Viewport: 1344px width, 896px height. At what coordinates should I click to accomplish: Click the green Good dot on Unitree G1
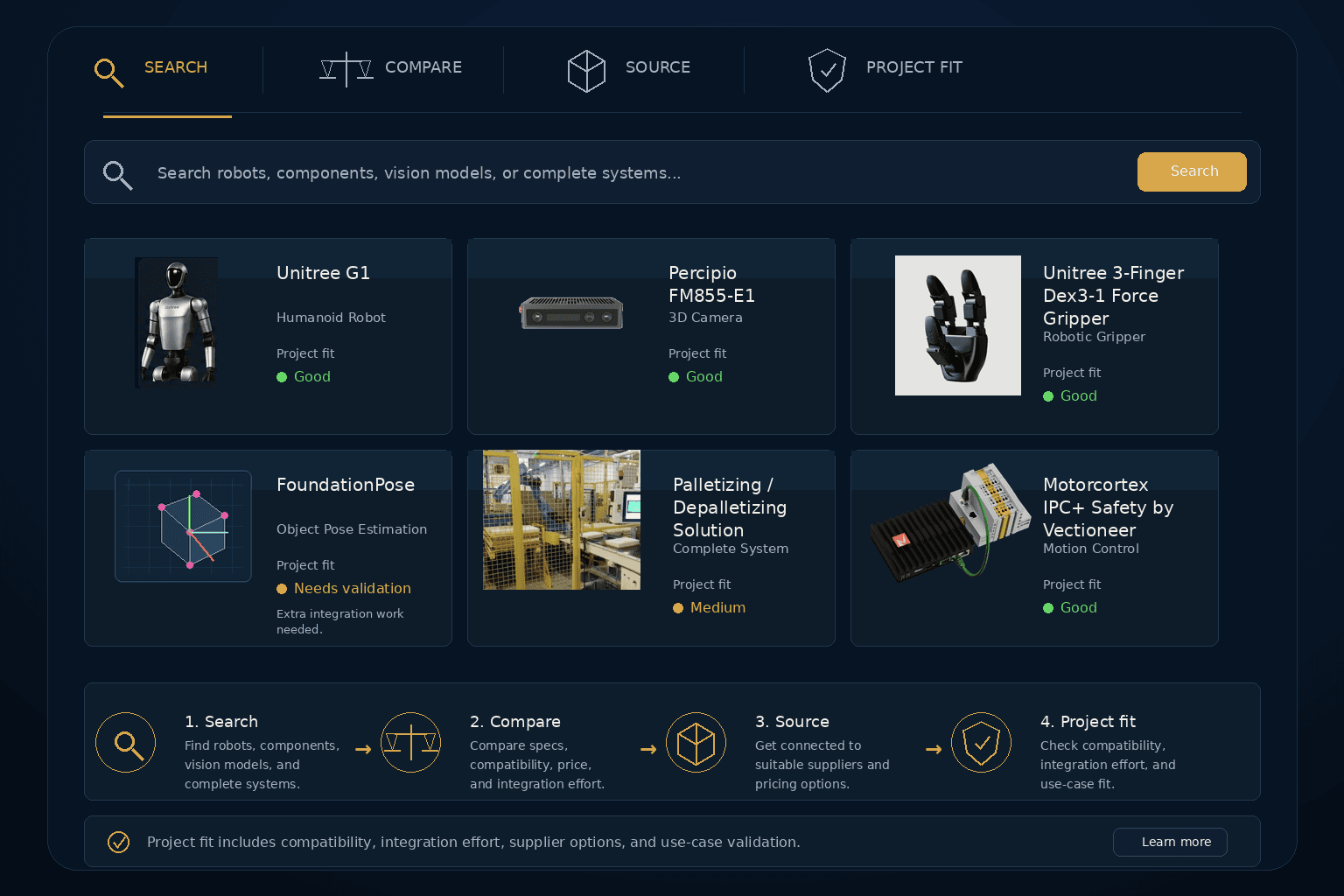[282, 377]
